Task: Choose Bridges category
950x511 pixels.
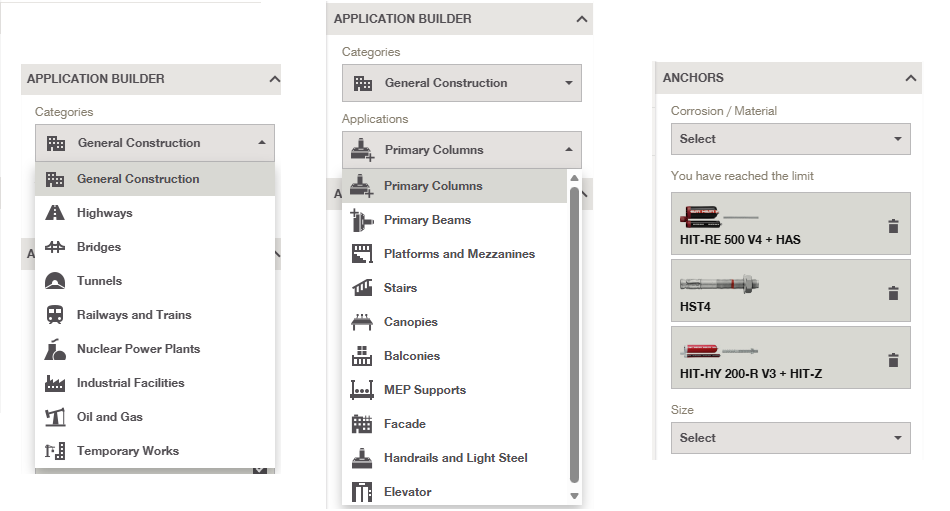Action: [154, 247]
